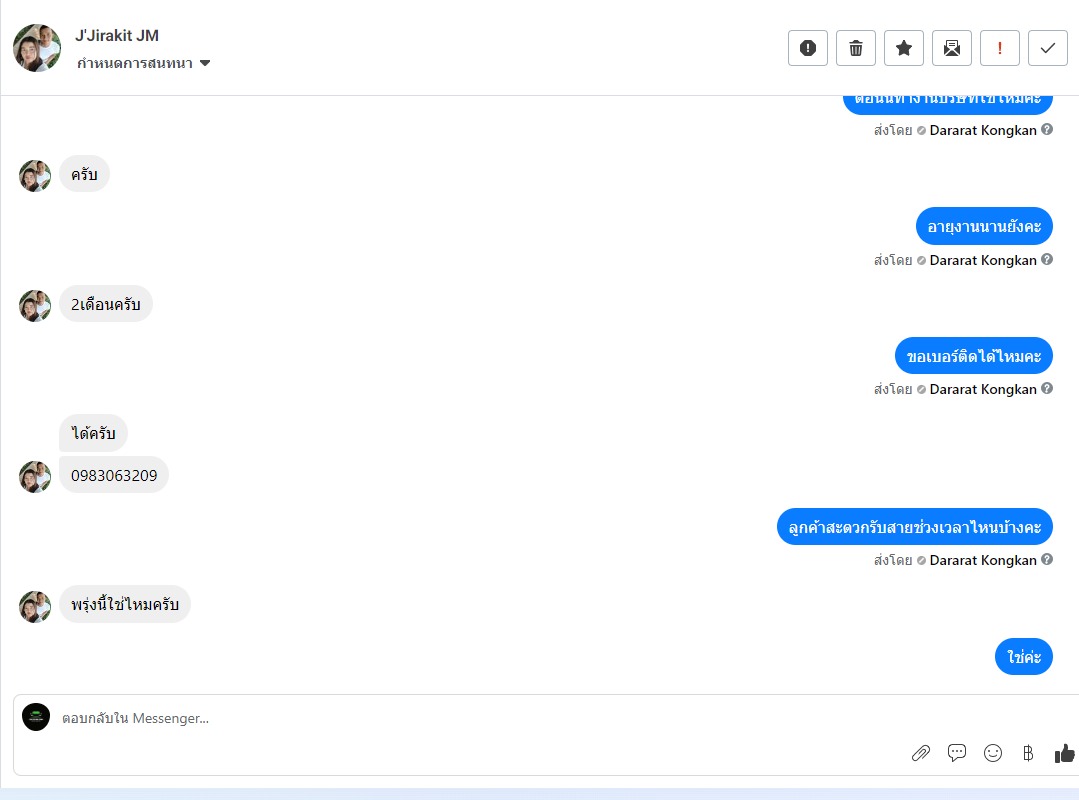1079x800 pixels.
Task: Send a thumbs-up like
Action: click(x=1065, y=753)
